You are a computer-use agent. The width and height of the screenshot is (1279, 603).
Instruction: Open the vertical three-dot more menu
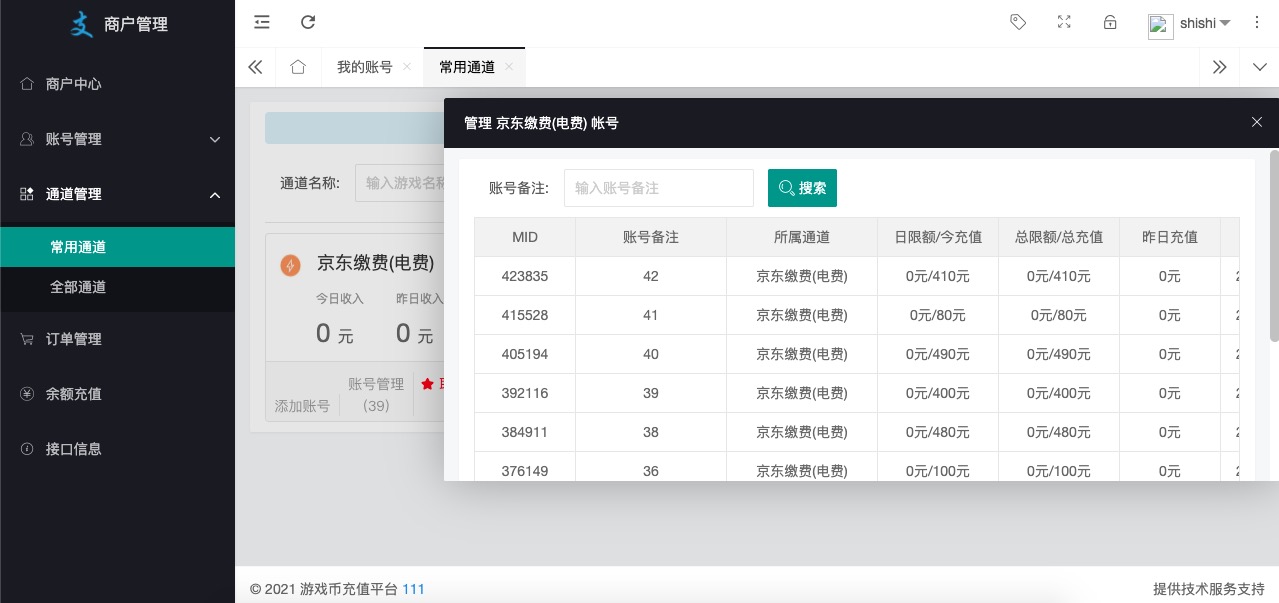pyautogui.click(x=1257, y=22)
